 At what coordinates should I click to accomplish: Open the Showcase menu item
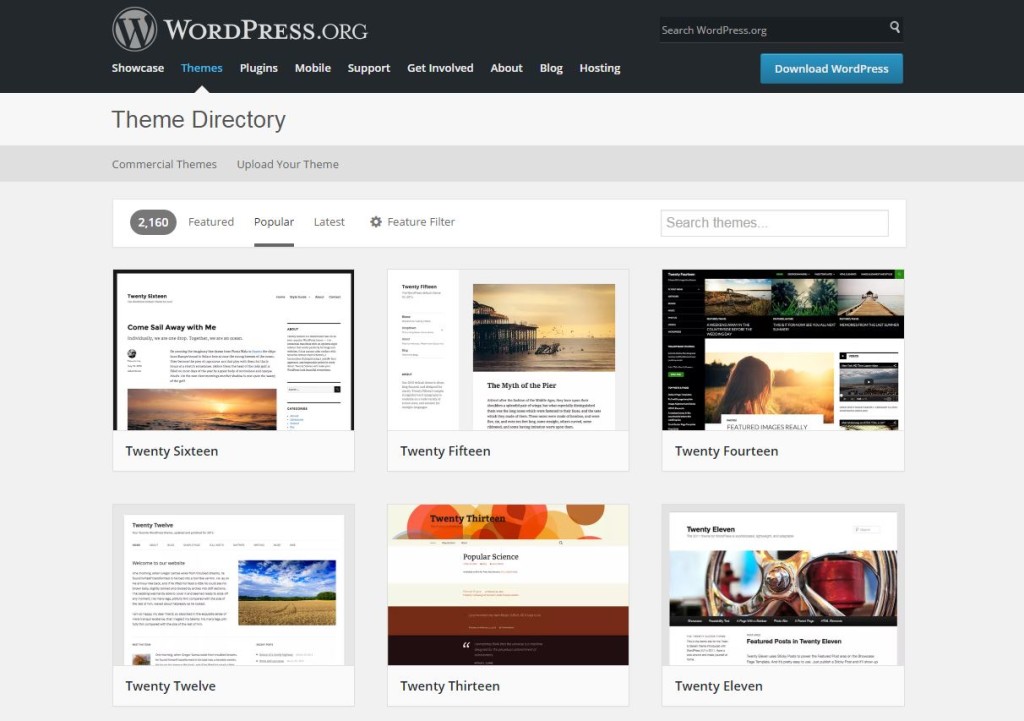point(138,68)
